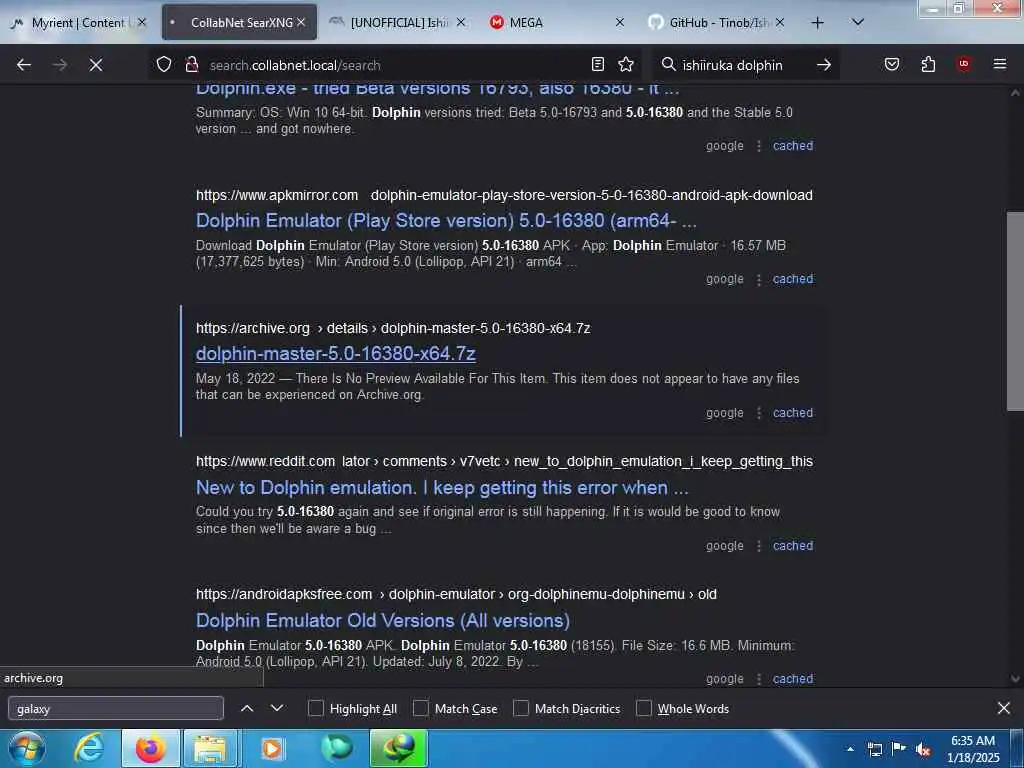
Task: Click the find bar field containing galaxy
Action: tap(116, 709)
